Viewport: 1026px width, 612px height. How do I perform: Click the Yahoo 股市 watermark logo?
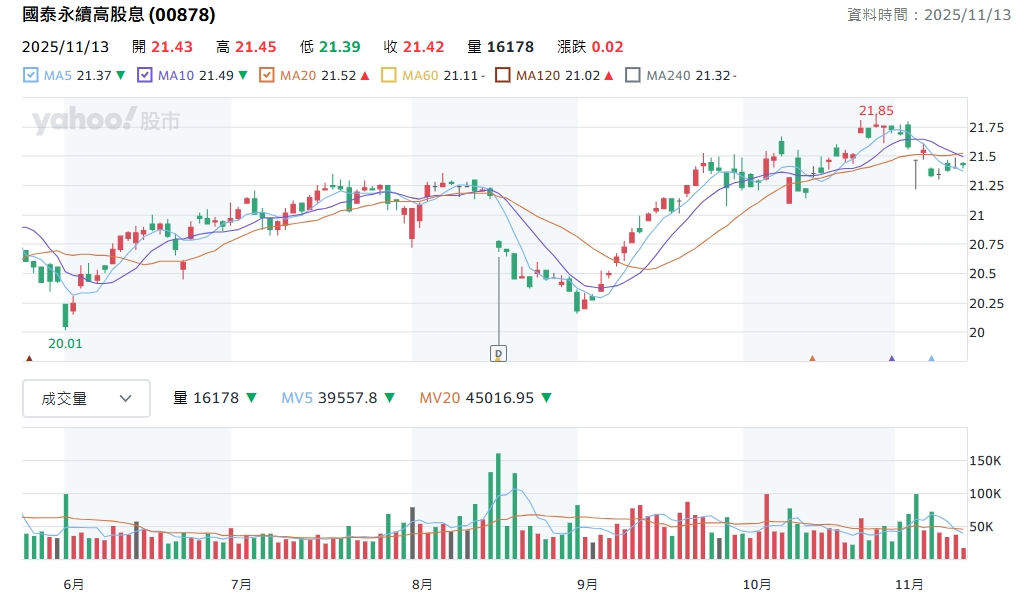coord(105,121)
